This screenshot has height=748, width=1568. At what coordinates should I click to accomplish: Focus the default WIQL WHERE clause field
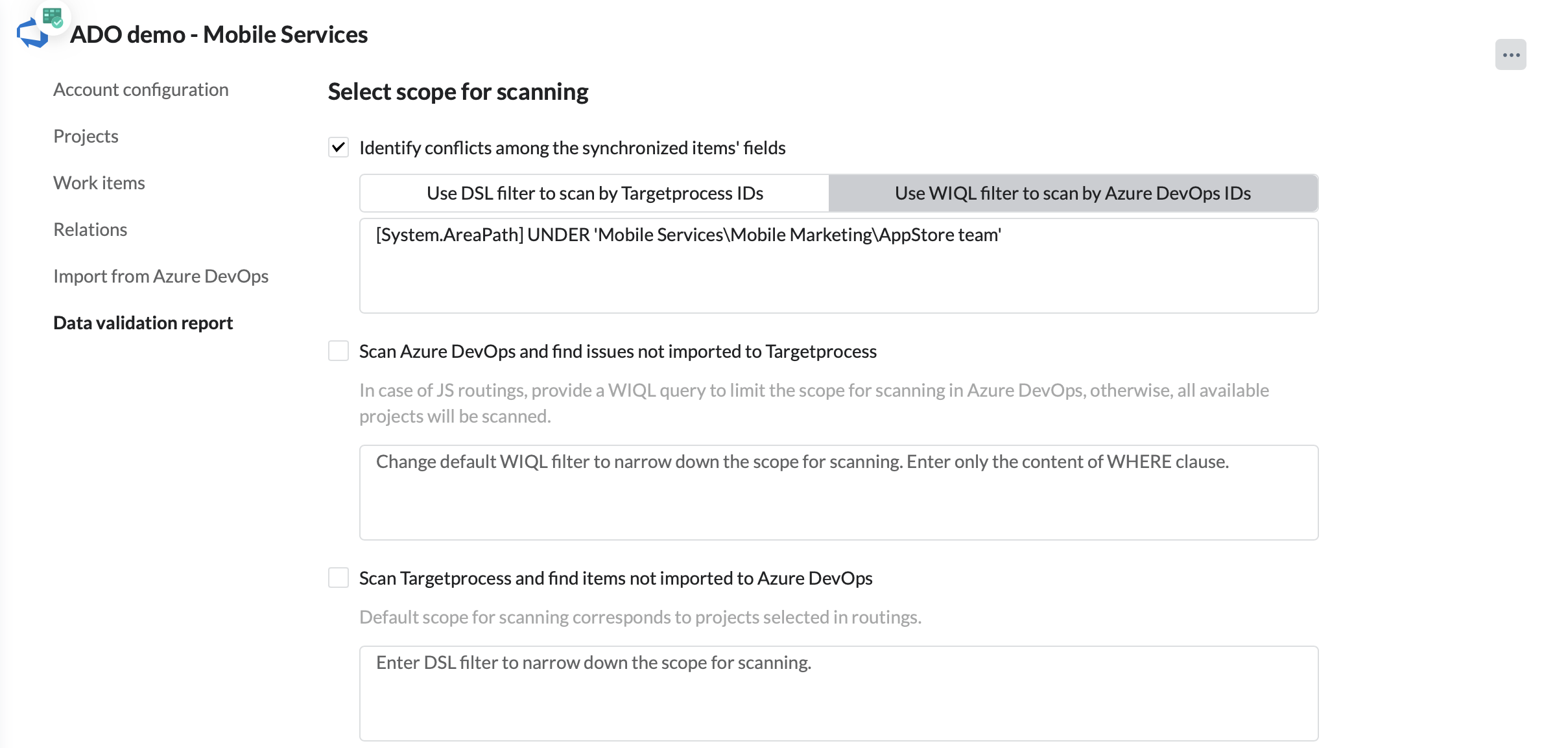[x=838, y=493]
